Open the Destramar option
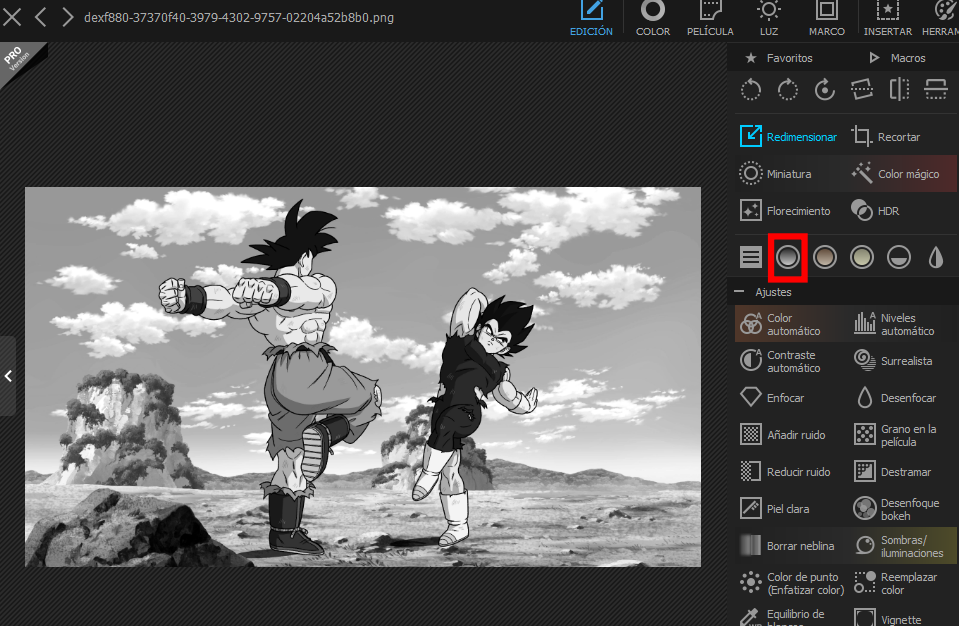Viewport: 959px width, 626px height. click(x=903, y=472)
